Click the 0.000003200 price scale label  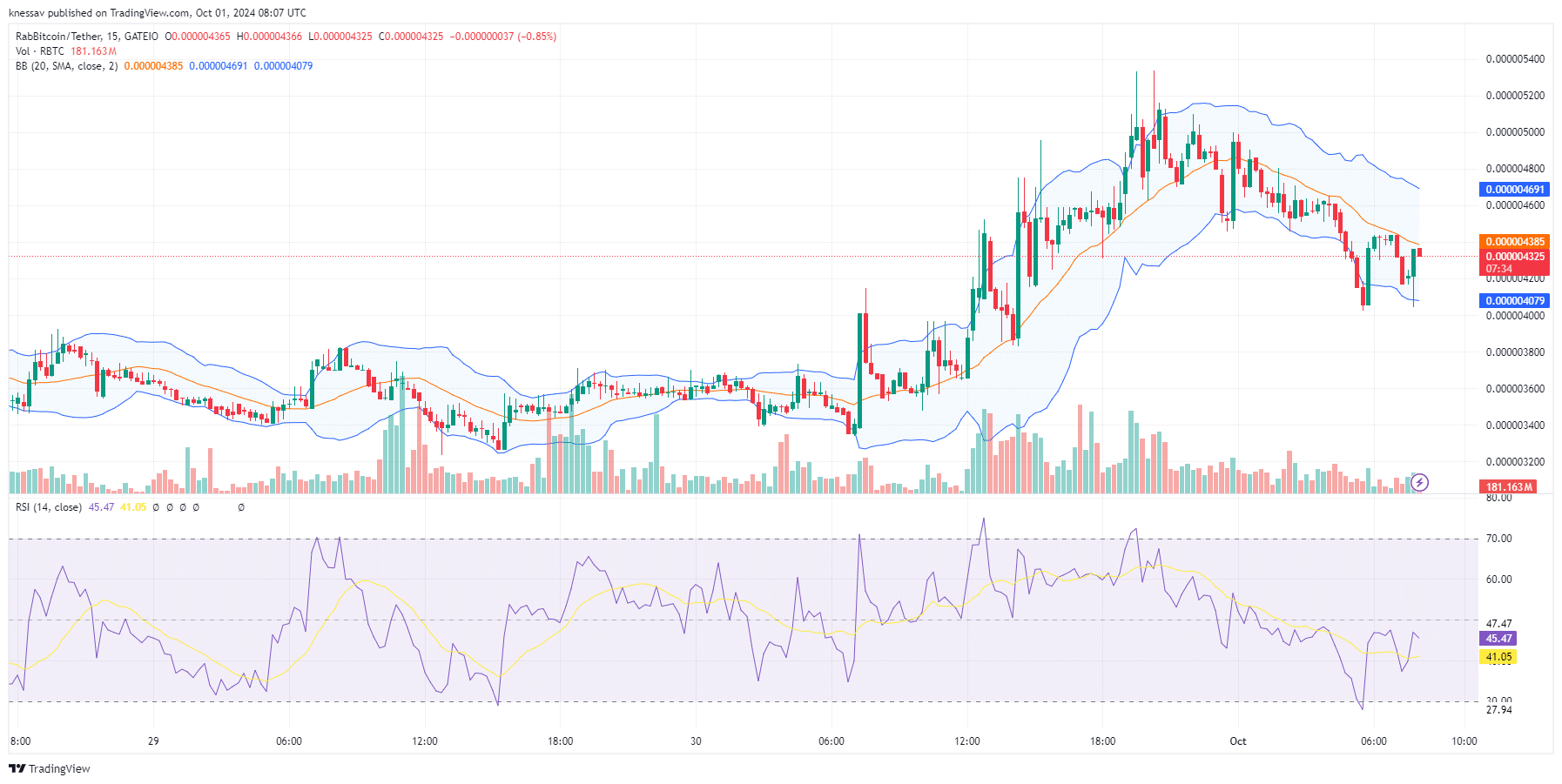(1515, 462)
